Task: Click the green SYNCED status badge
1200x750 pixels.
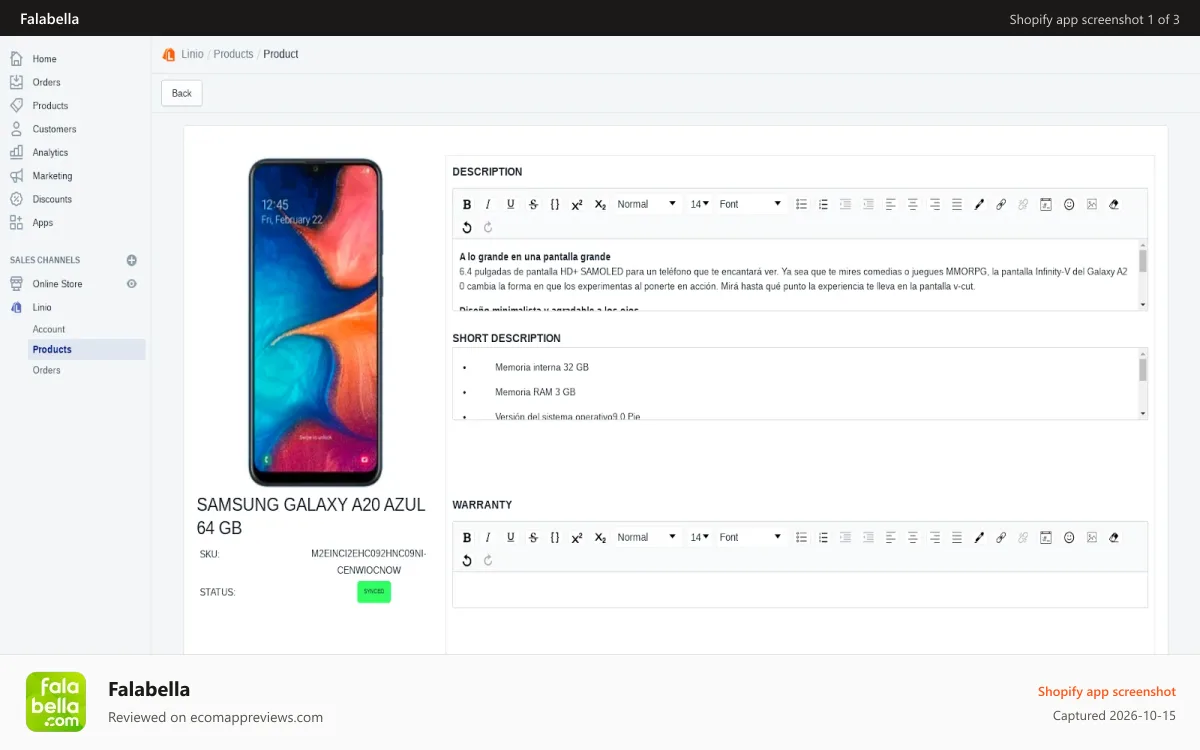Action: tap(374, 591)
